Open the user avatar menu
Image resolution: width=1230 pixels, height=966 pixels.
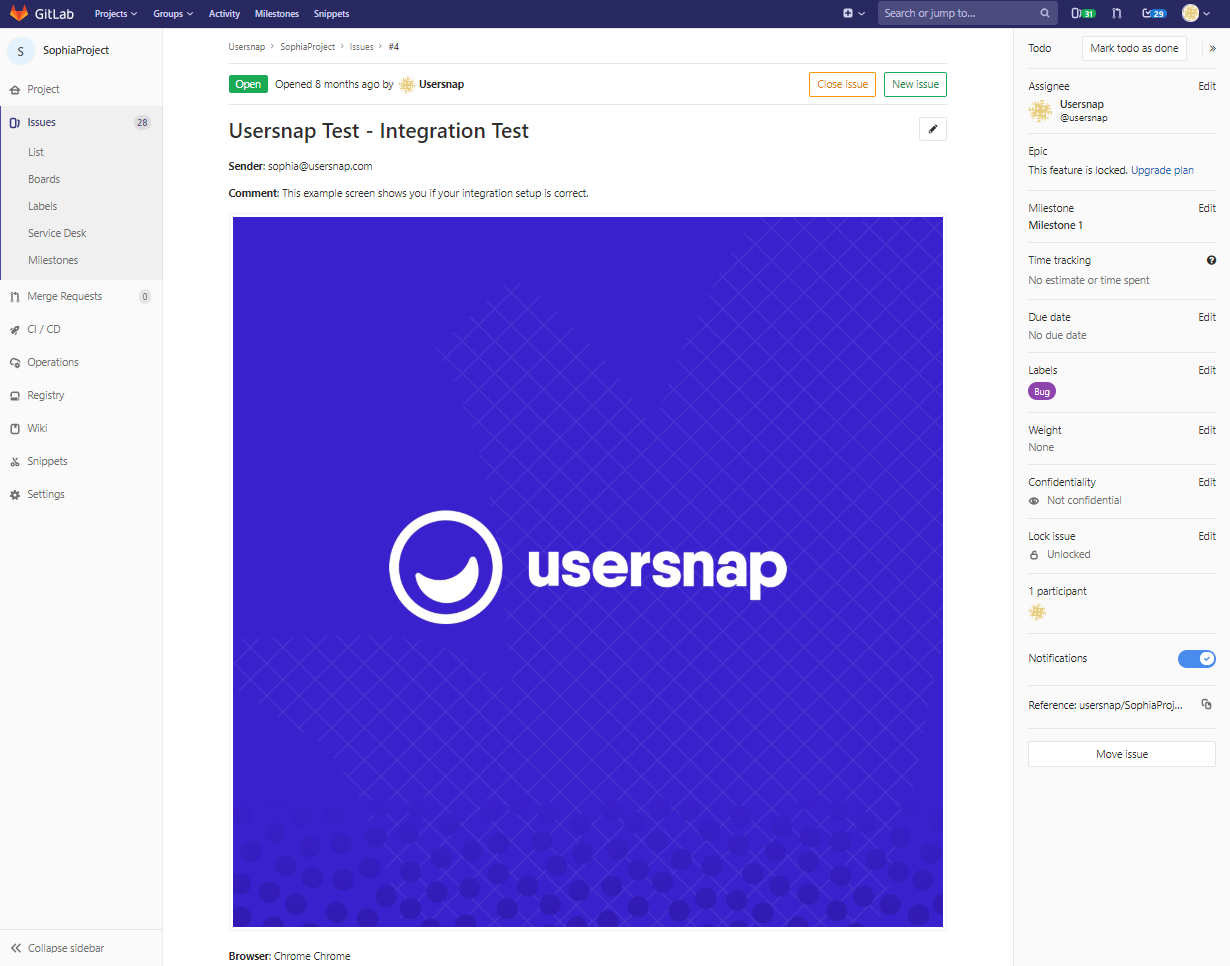pyautogui.click(x=1196, y=14)
